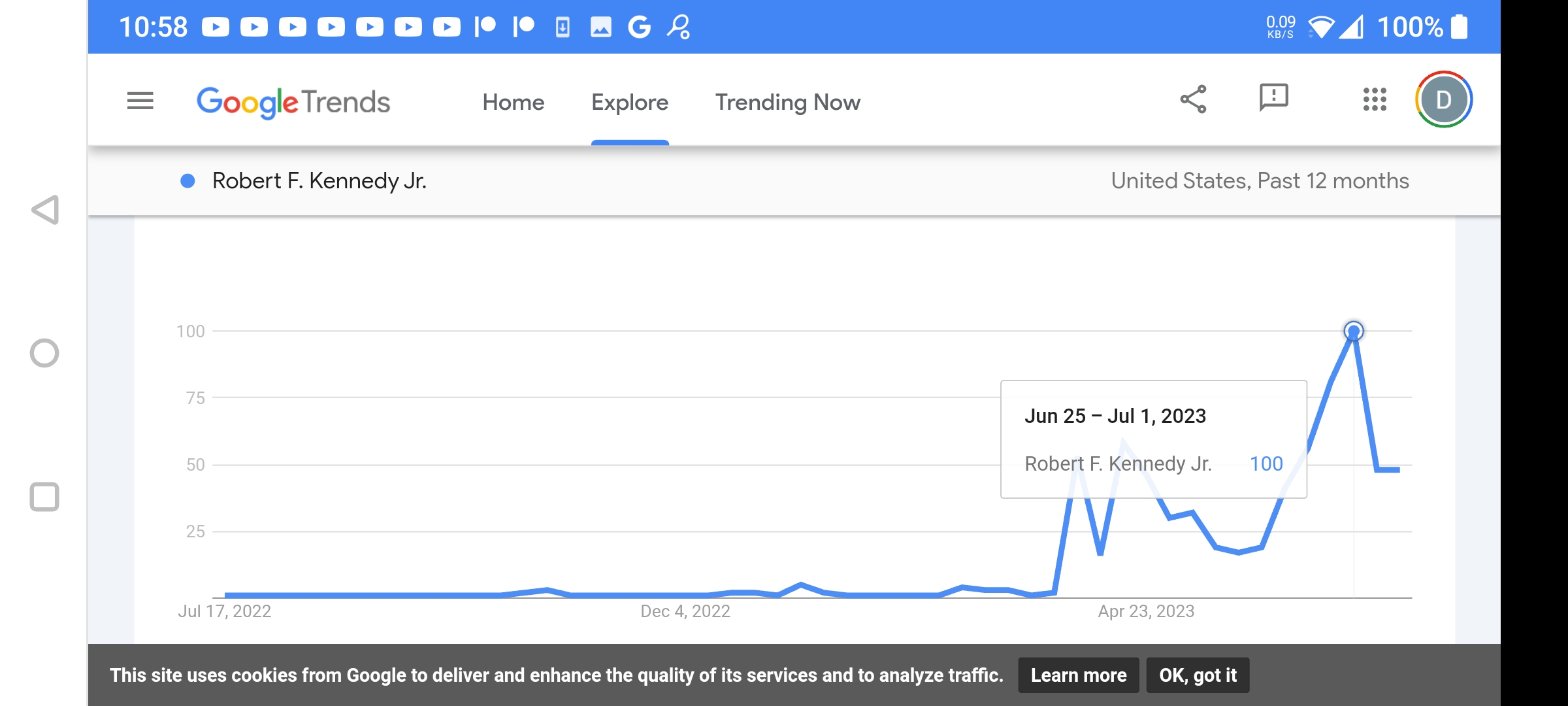Click the tooltip value 100
This screenshot has width=1568, height=706.
(x=1266, y=463)
